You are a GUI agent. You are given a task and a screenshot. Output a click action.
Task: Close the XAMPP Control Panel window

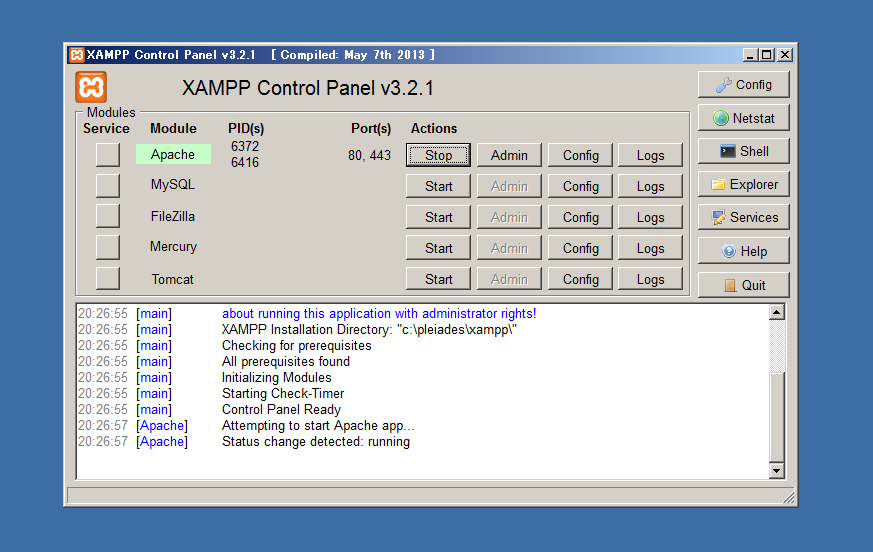785,55
